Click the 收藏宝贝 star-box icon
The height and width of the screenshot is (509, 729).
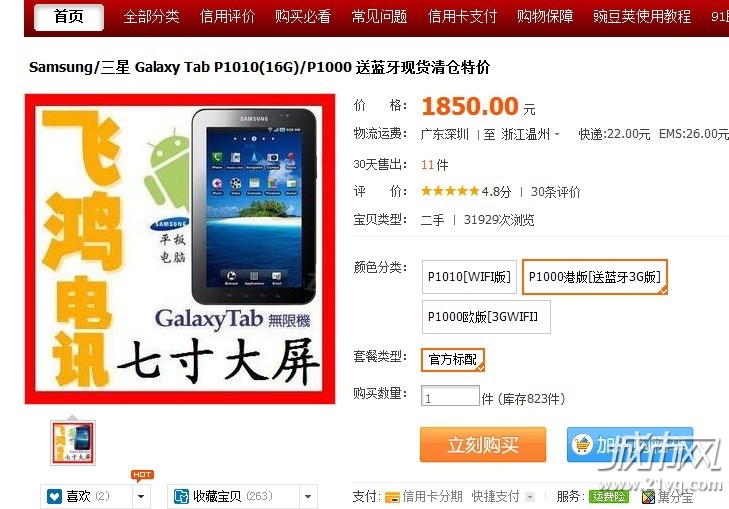pyautogui.click(x=181, y=496)
